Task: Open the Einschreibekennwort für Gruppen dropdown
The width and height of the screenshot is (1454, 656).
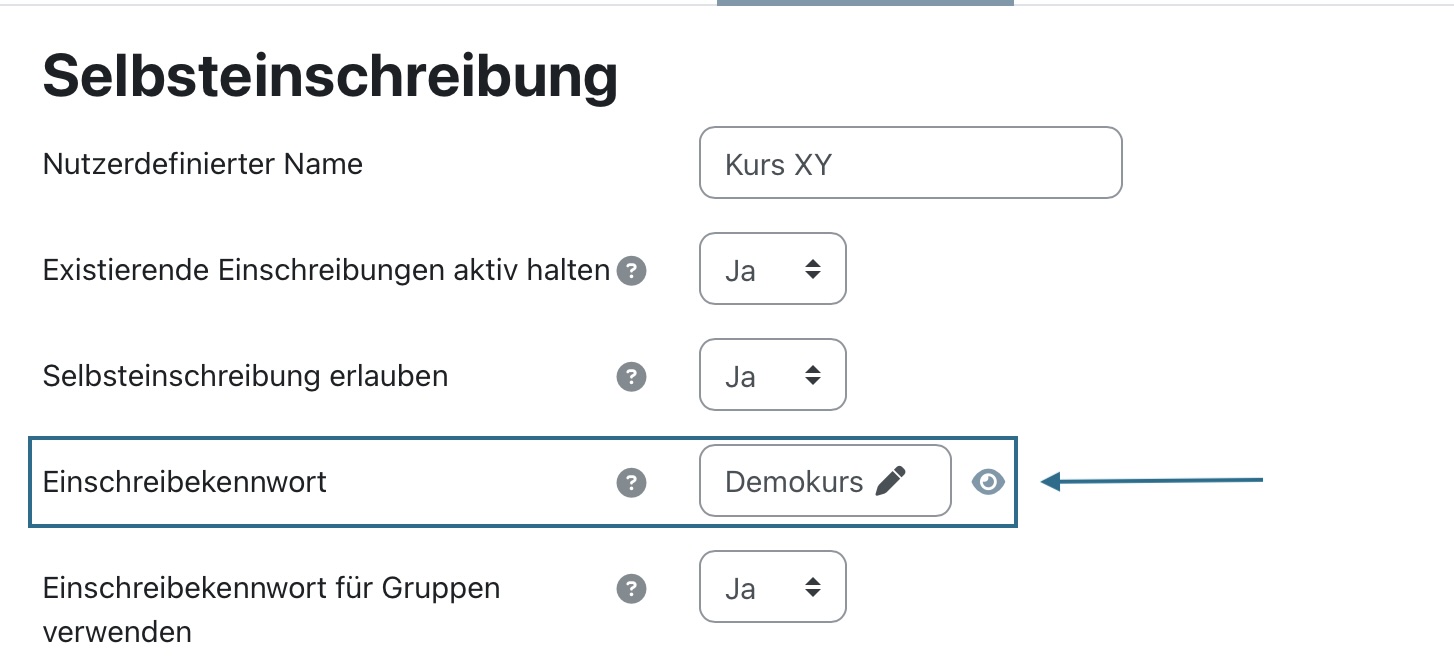Action: (x=773, y=587)
